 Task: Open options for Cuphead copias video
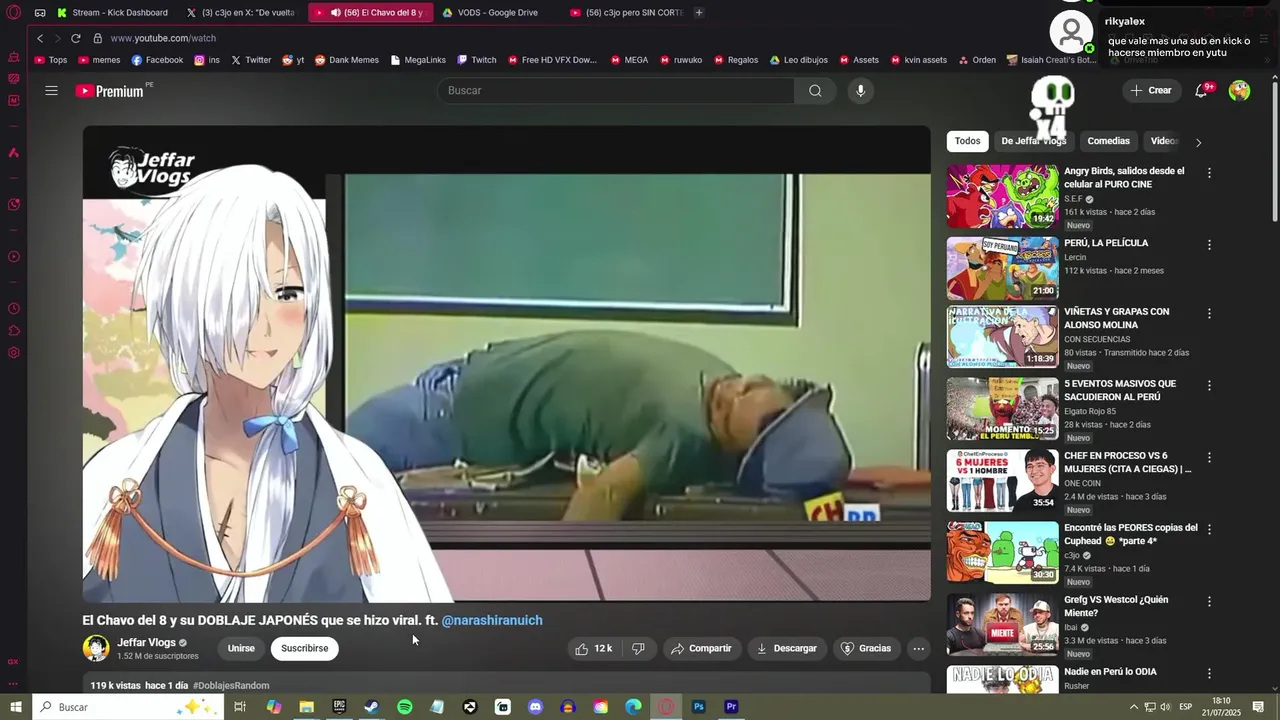[x=1209, y=529]
